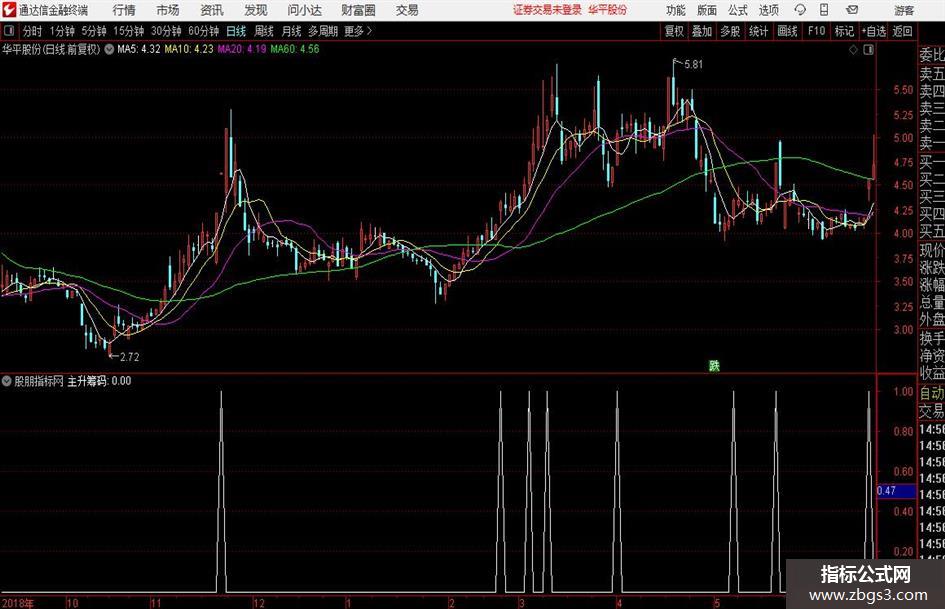Click the 游客 guest account button

(904, 10)
